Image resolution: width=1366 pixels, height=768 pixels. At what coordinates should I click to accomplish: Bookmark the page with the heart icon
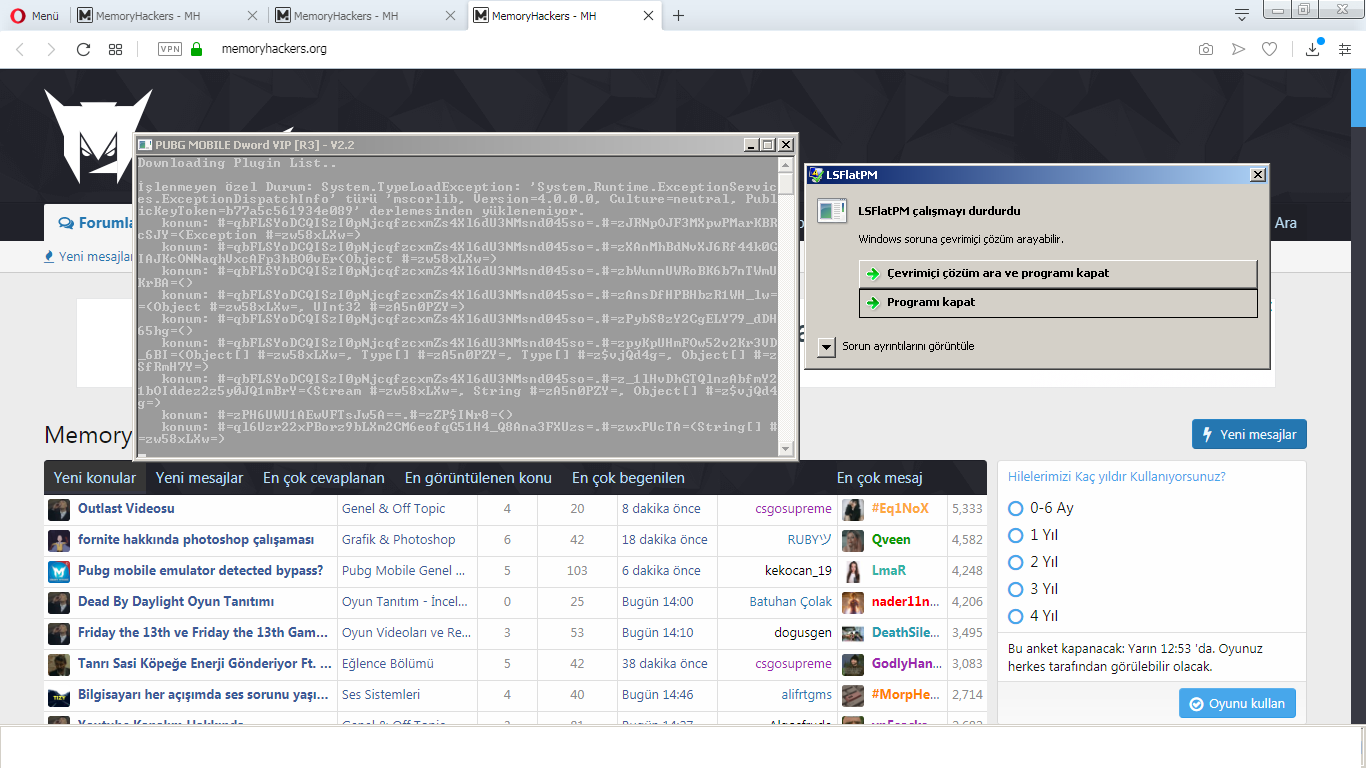pyautogui.click(x=1269, y=49)
